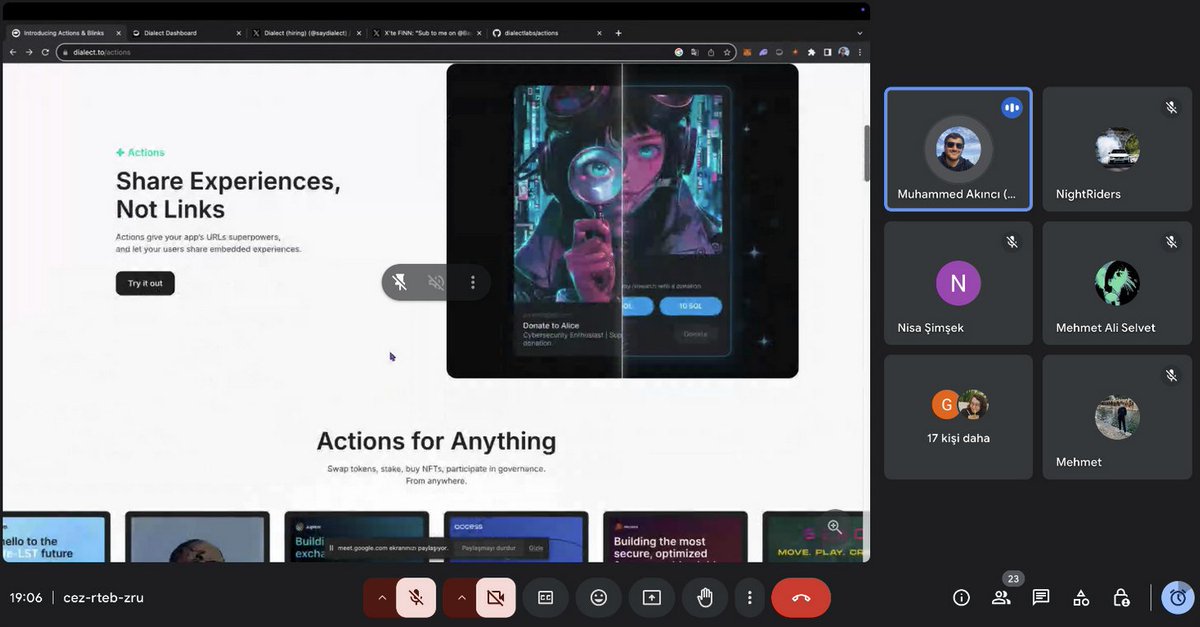
Task: Open Chrome three-dot menu
Action: pyautogui.click(x=860, y=52)
